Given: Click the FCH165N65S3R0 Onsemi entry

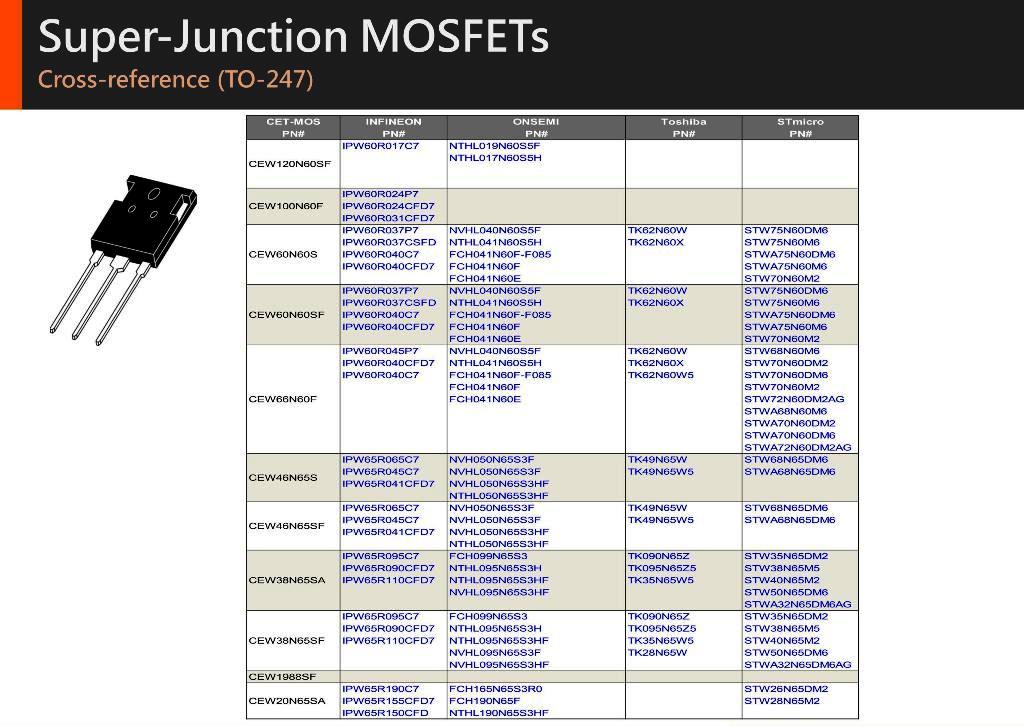Looking at the screenshot, I should [x=496, y=689].
